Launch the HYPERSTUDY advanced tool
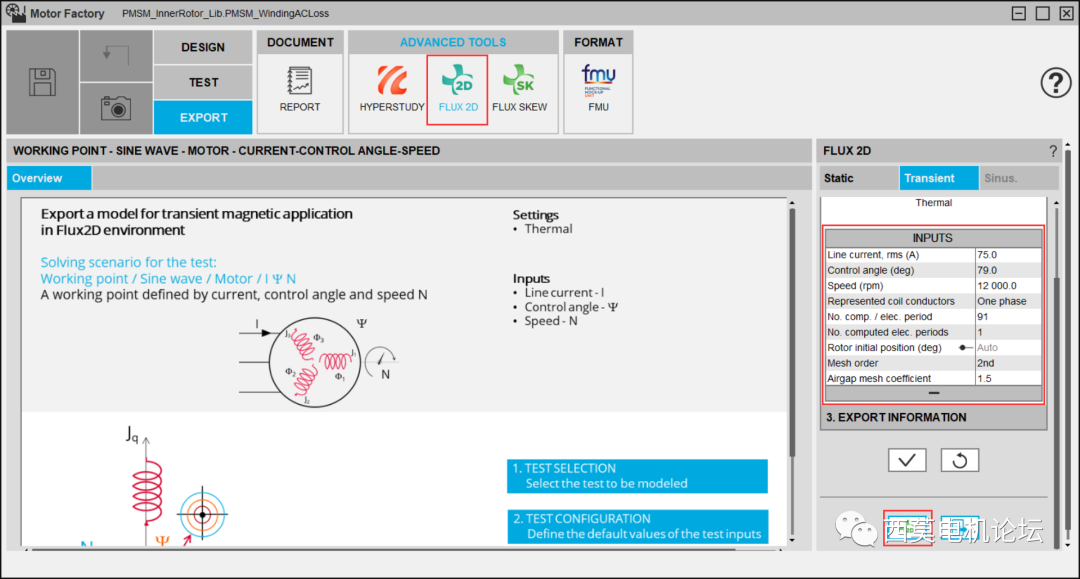The image size is (1080, 579). [391, 90]
